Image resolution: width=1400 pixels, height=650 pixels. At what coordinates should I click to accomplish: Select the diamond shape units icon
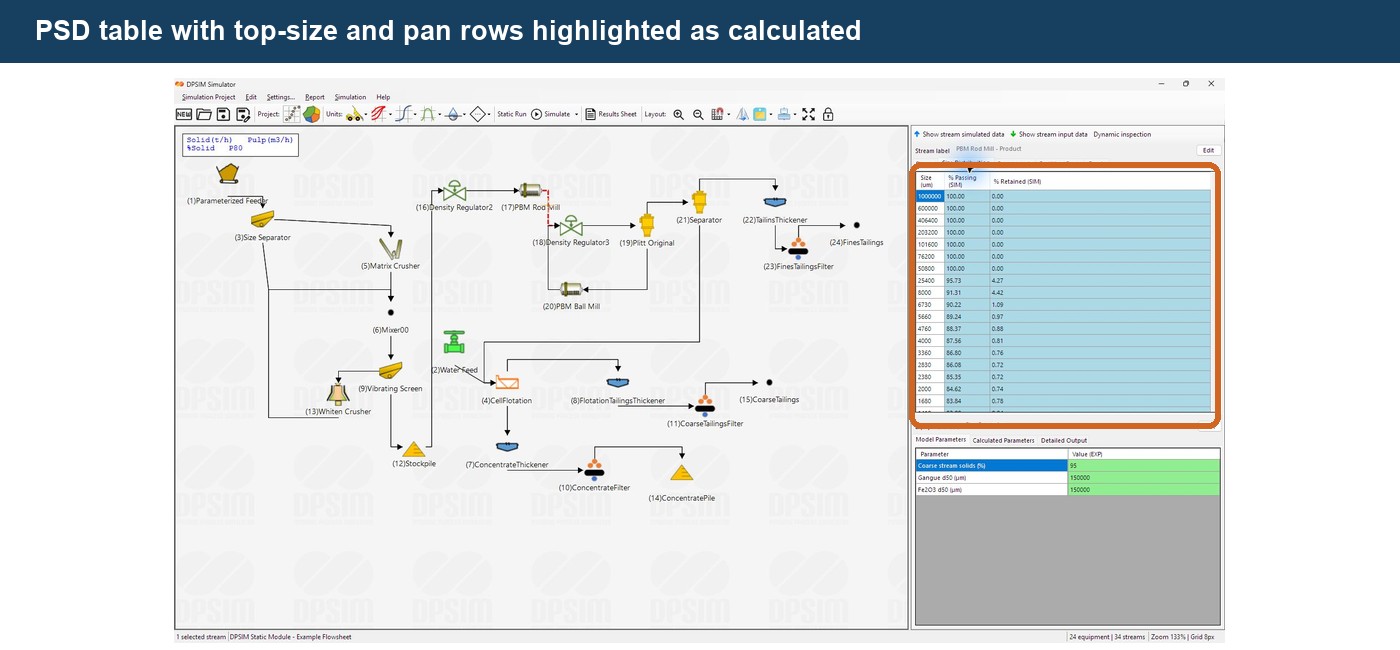(x=478, y=114)
